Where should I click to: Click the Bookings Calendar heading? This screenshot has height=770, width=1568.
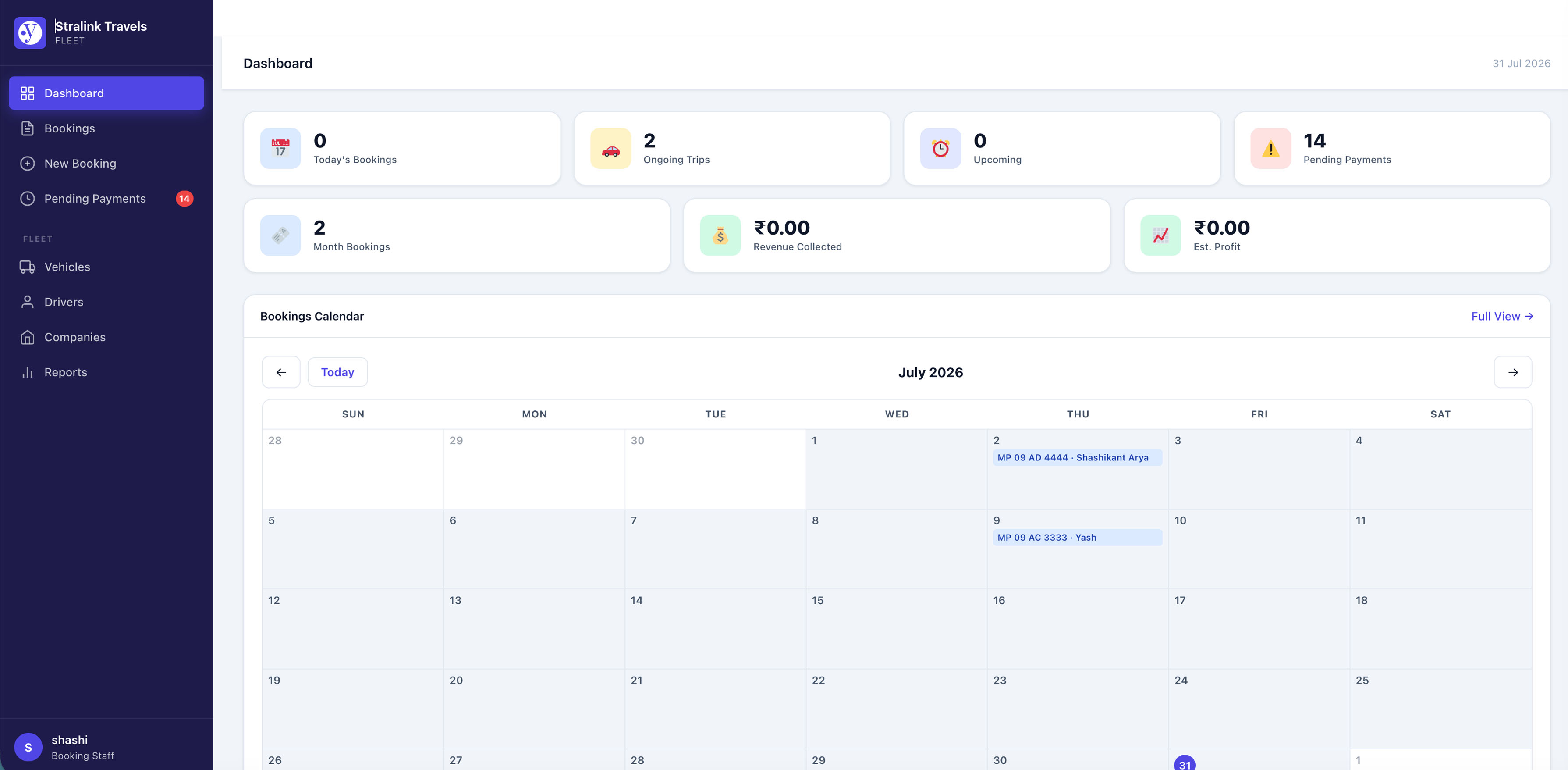tap(312, 316)
